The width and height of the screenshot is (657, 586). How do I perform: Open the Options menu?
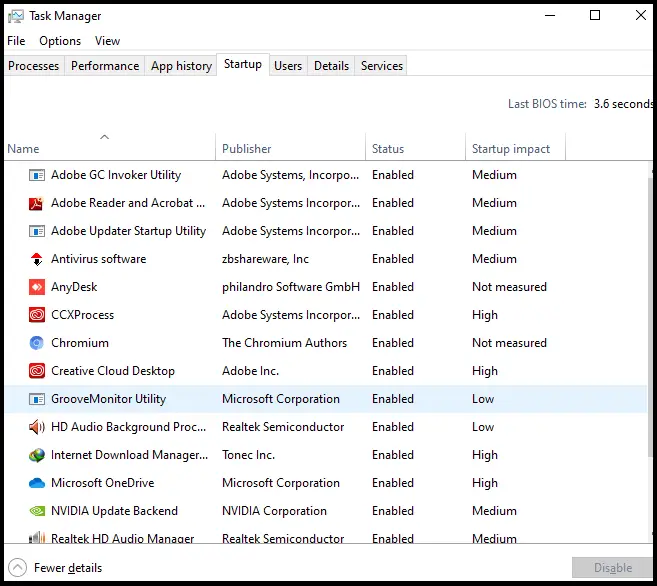(60, 41)
